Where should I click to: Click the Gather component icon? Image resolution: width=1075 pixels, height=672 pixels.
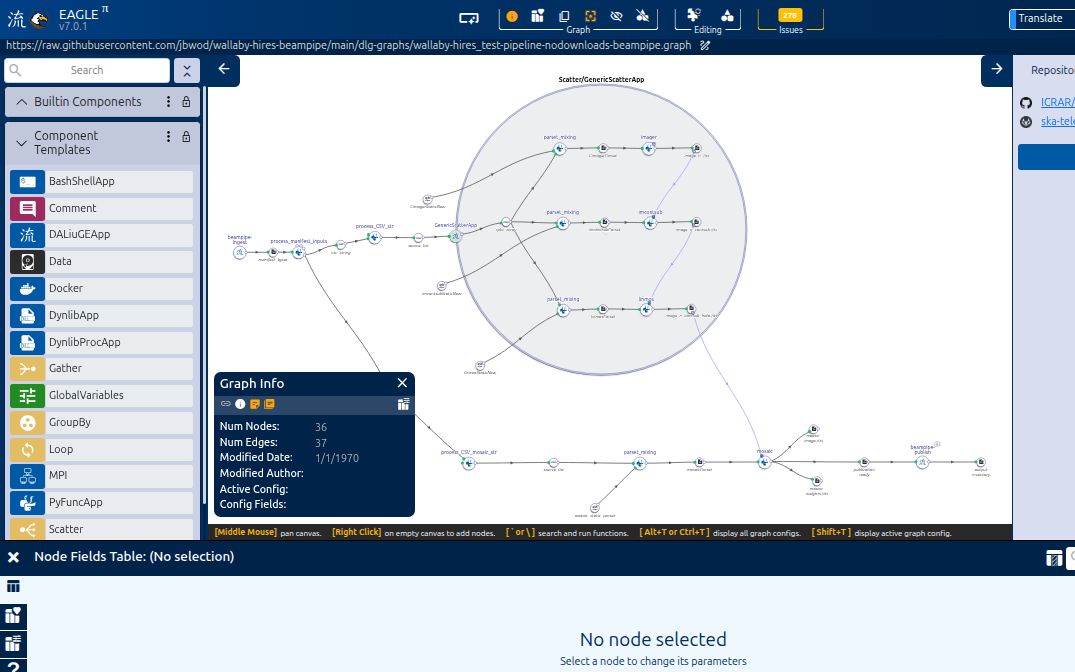pyautogui.click(x=27, y=369)
